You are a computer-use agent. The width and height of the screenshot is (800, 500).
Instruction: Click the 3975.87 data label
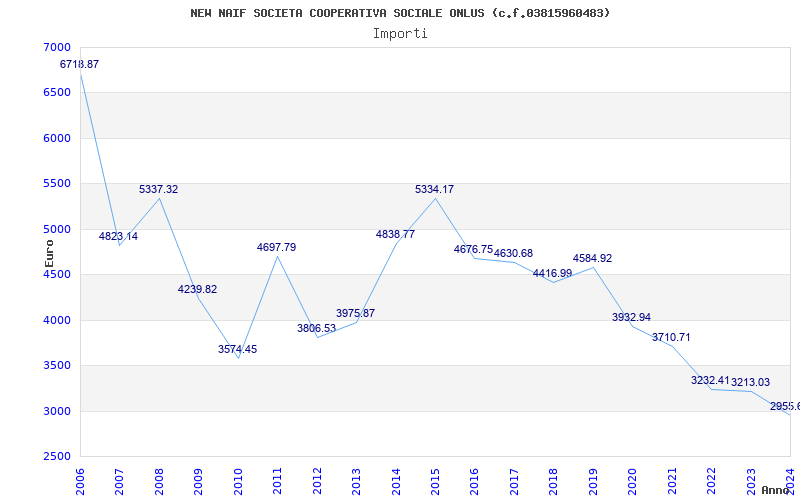click(356, 313)
